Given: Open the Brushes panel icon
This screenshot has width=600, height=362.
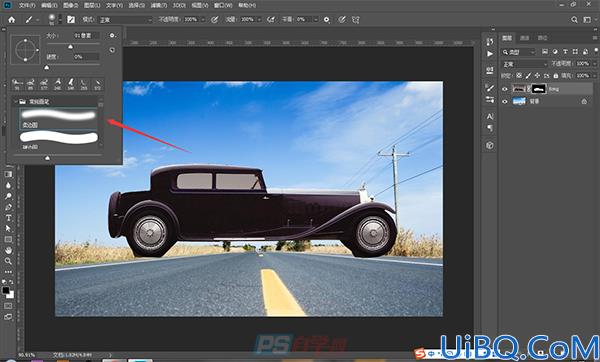Looking at the screenshot, I should [x=490, y=88].
